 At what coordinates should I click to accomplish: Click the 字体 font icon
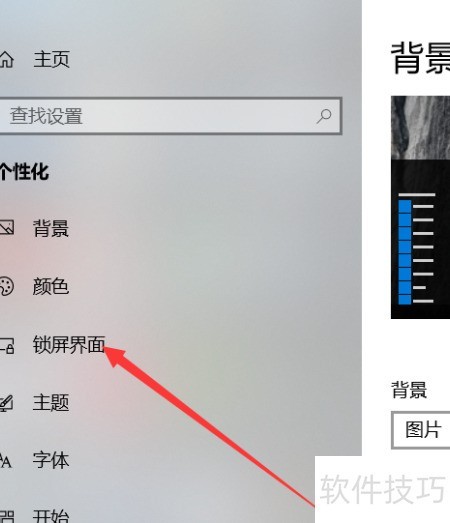coord(6,461)
